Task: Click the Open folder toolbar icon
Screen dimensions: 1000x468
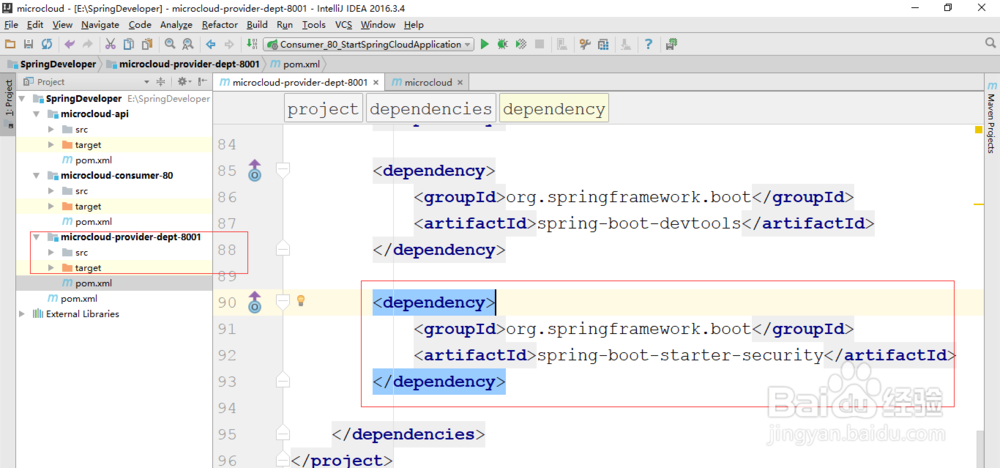Action: (x=10, y=44)
